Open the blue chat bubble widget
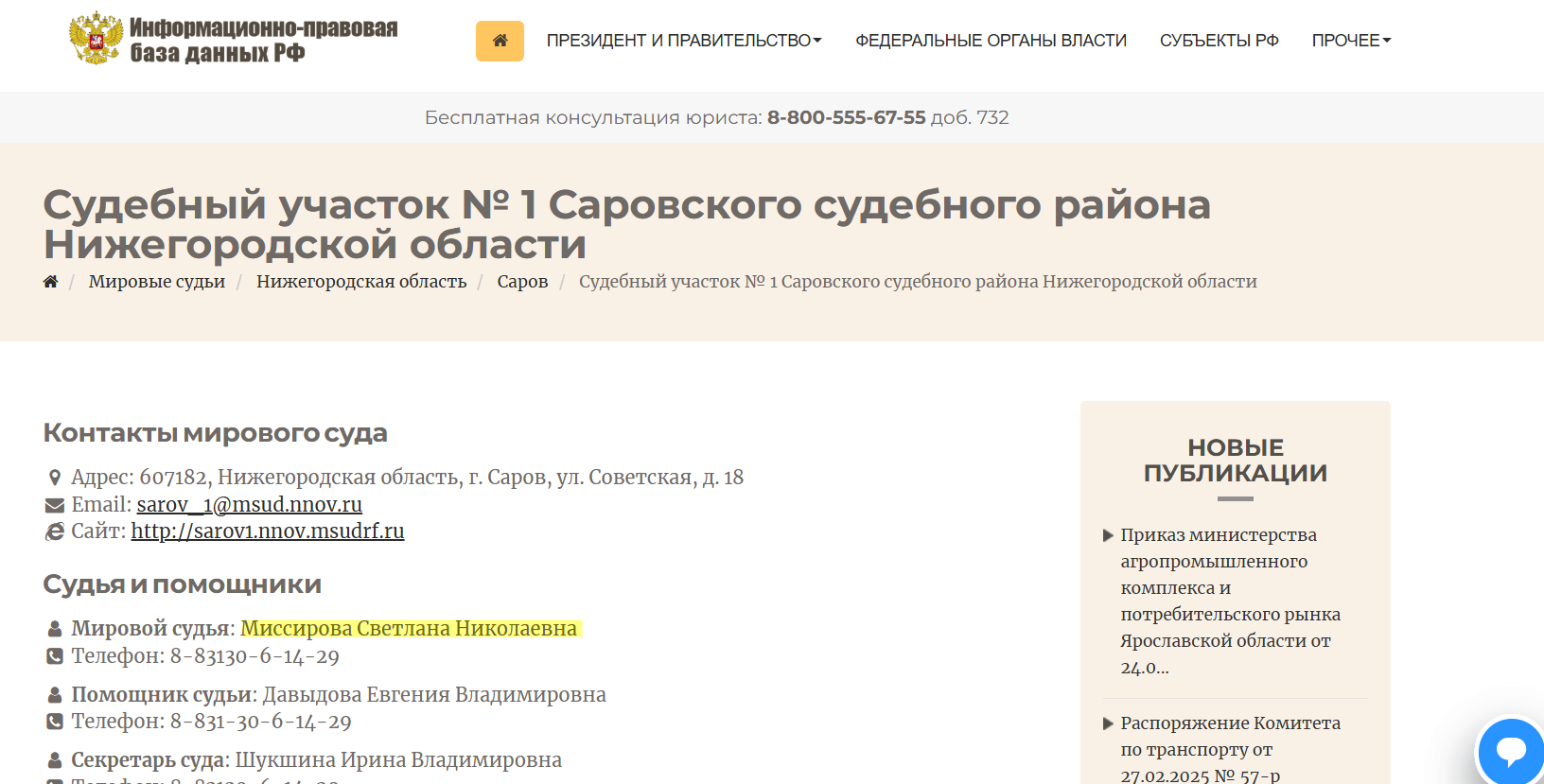 pos(1511,751)
